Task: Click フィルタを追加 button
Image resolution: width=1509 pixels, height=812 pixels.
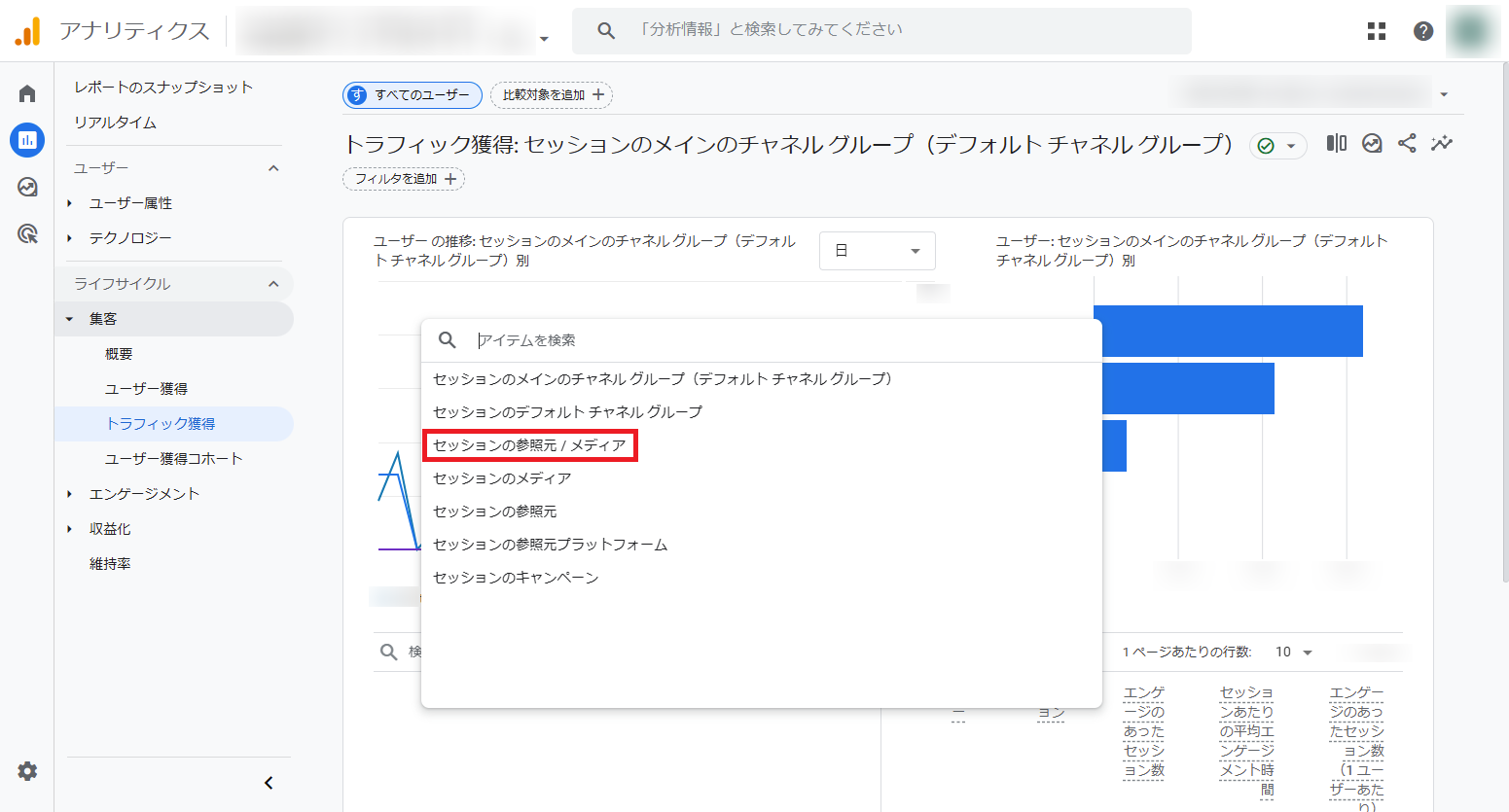Action: 404,179
